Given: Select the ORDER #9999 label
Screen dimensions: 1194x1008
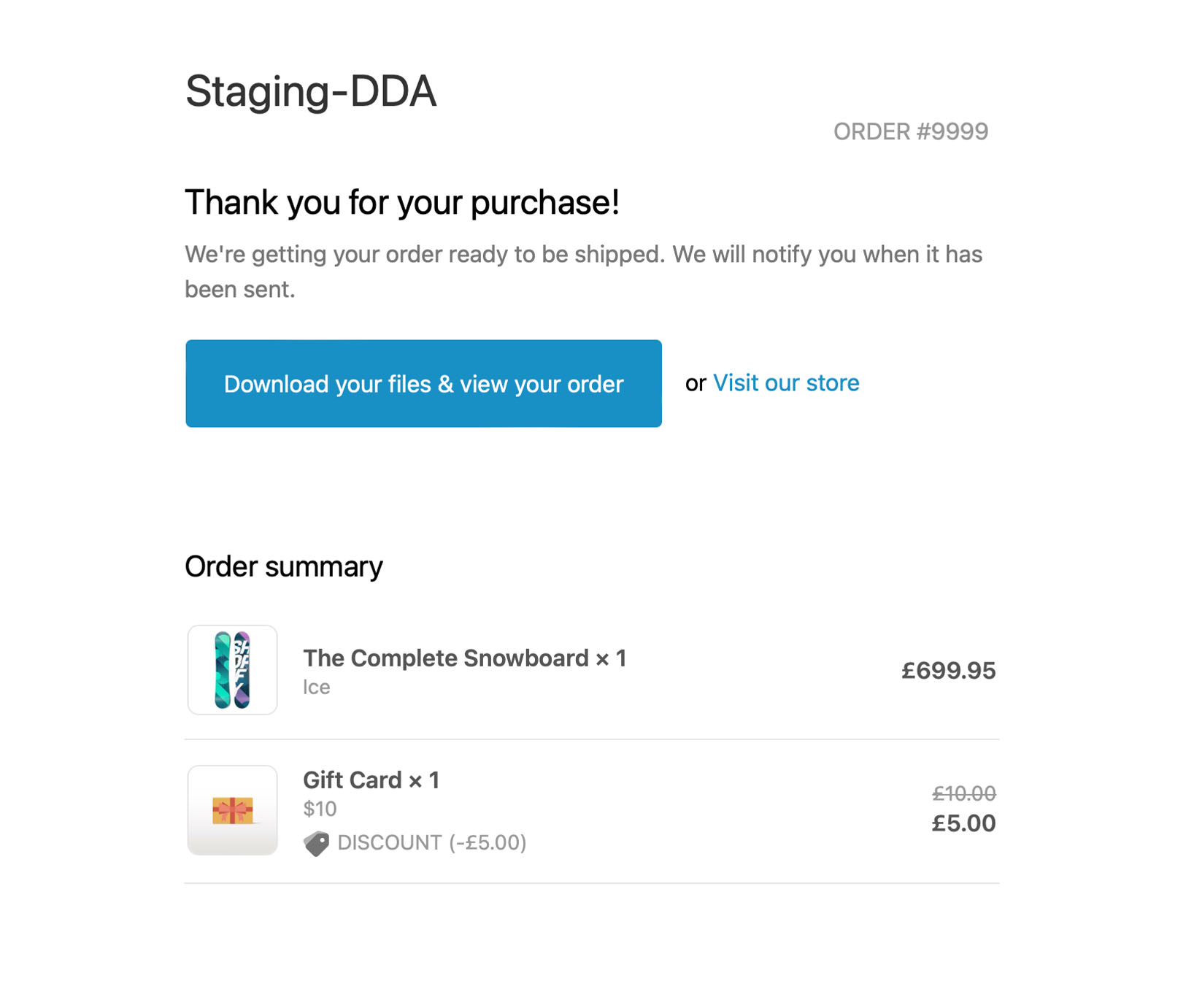Looking at the screenshot, I should point(910,131).
